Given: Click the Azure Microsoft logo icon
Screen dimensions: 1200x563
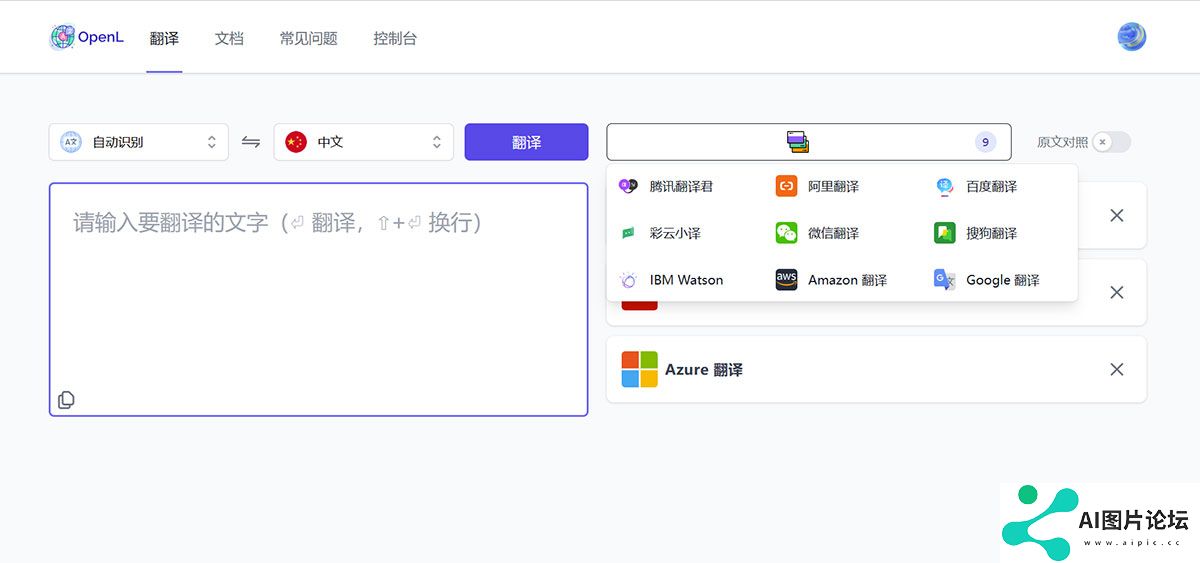Looking at the screenshot, I should [639, 369].
